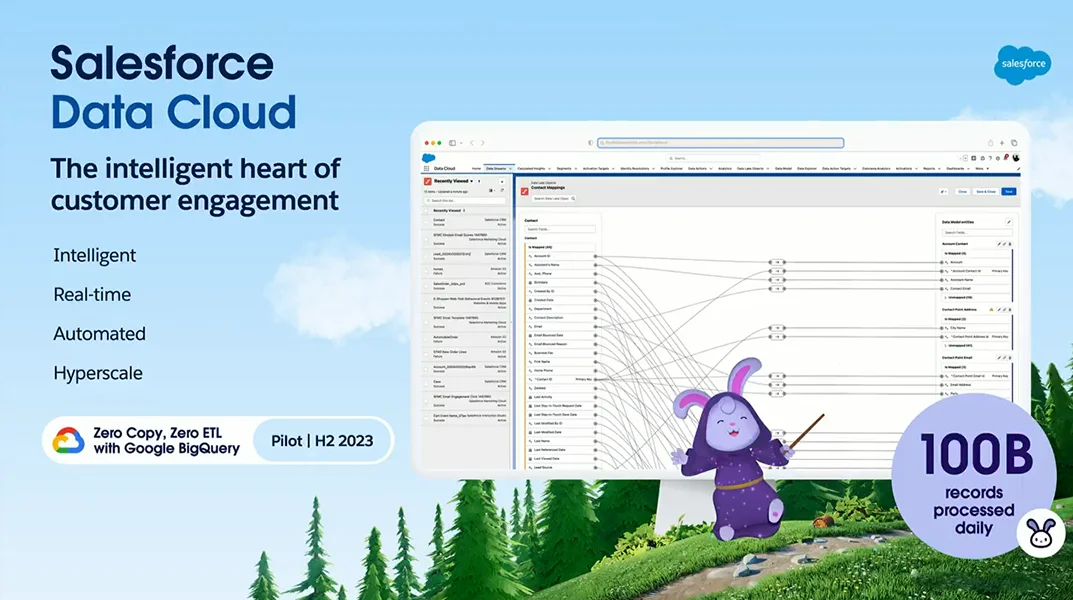Click the Recently Viewed list icon
Screen dimensions: 1073x600
(x=427, y=182)
